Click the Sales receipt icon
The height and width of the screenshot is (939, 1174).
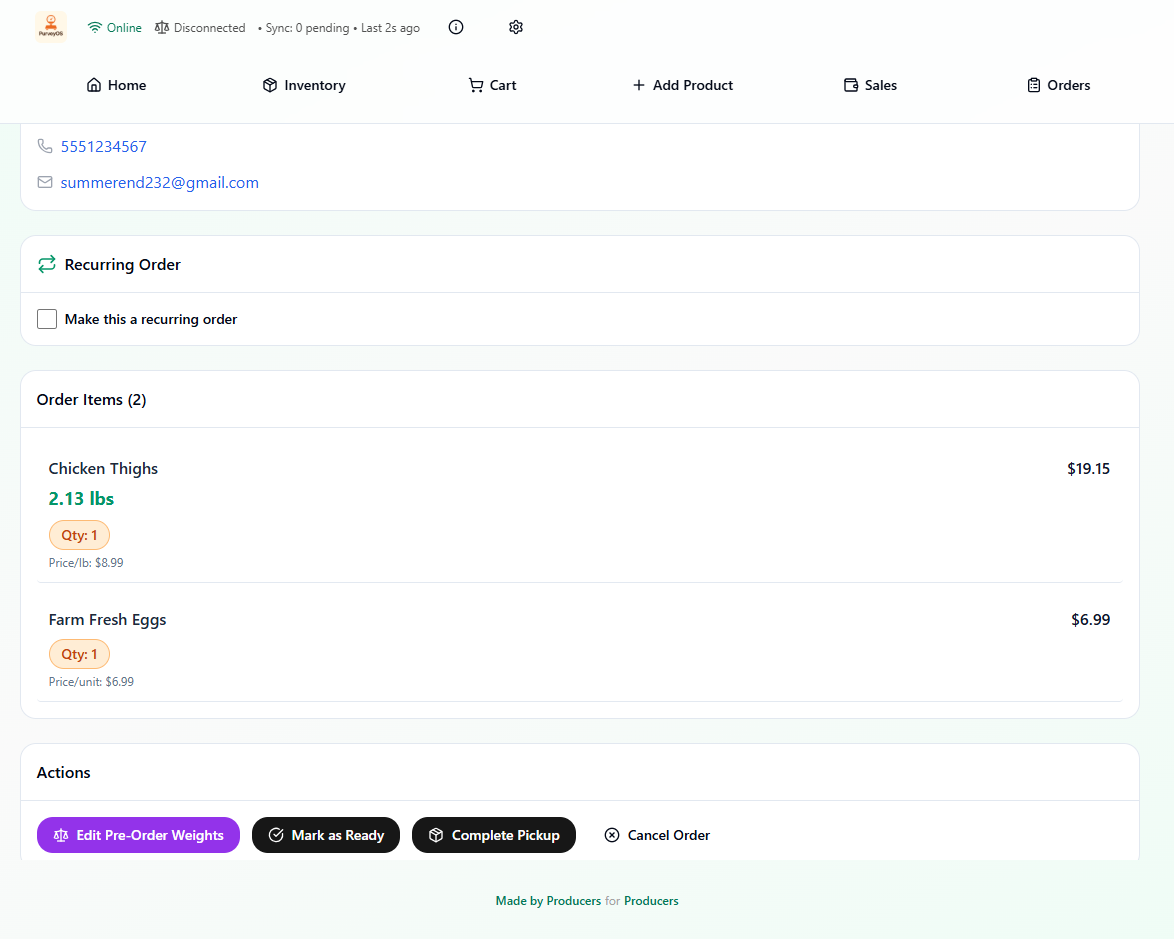click(x=850, y=85)
